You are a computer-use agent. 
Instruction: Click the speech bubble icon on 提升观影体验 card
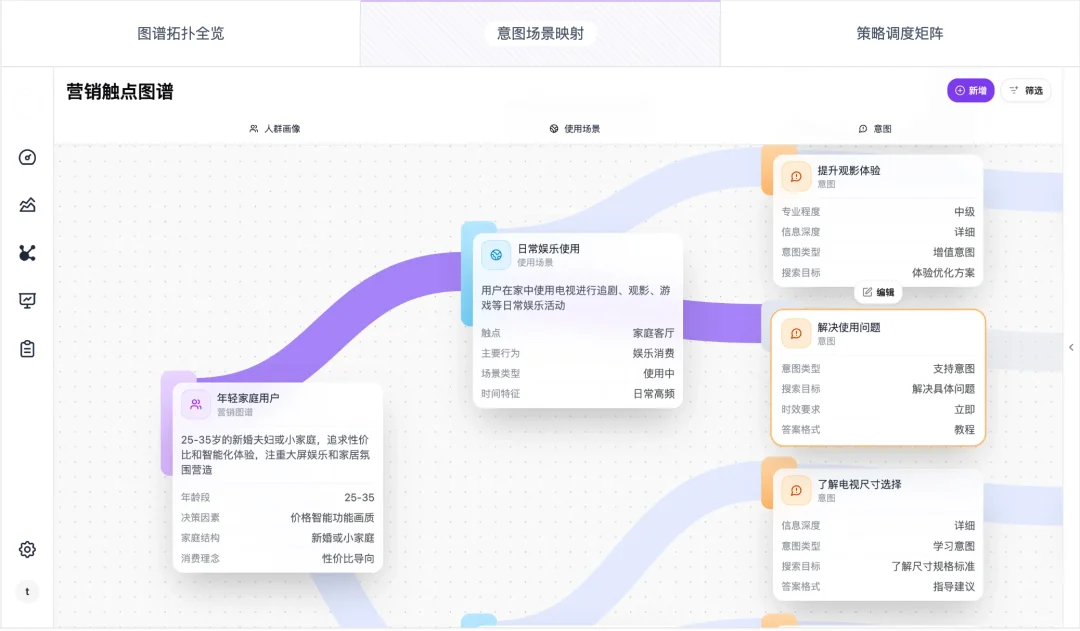click(795, 176)
